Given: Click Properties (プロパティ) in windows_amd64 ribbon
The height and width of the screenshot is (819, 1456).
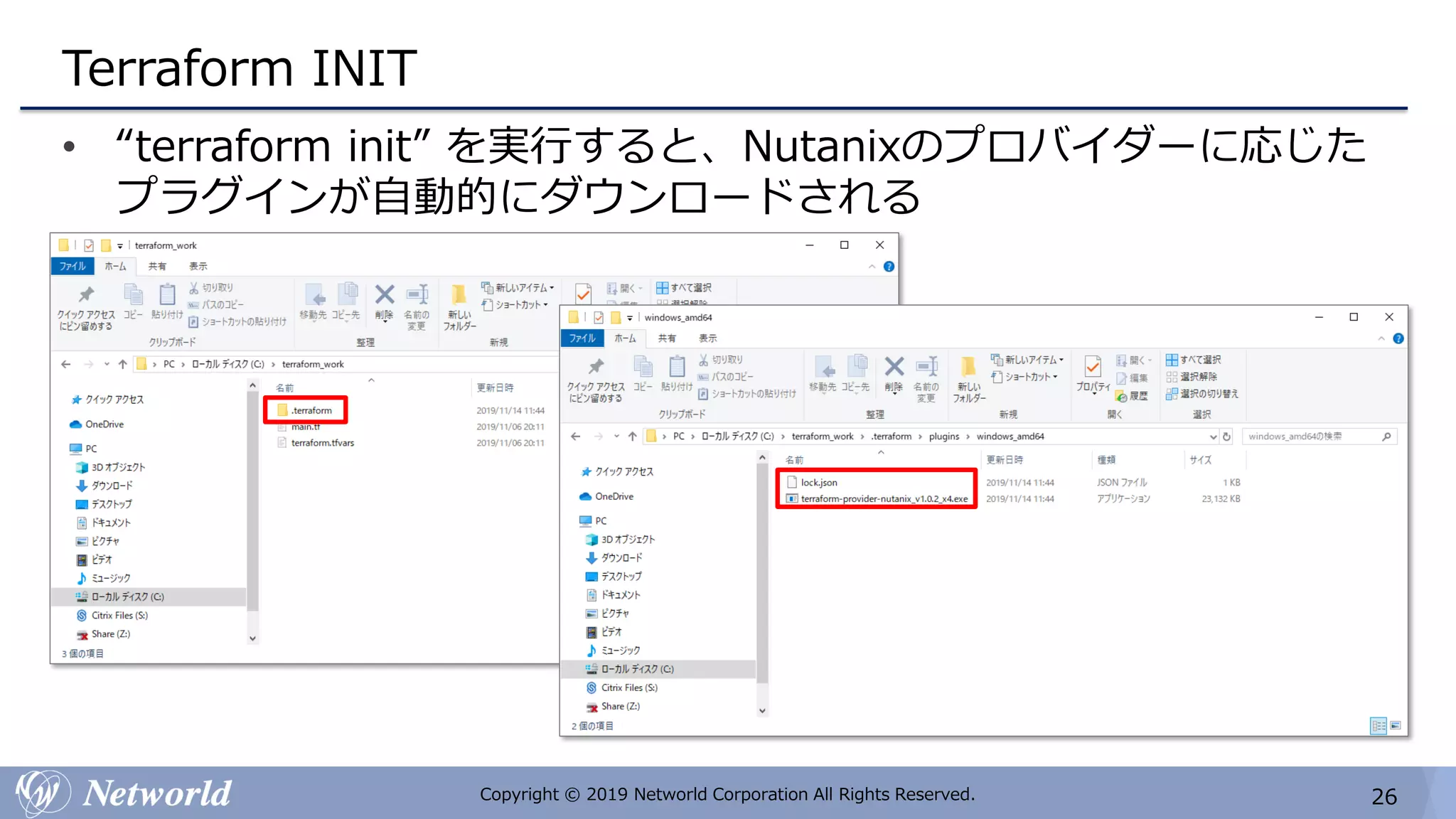Looking at the screenshot, I should 1093,375.
